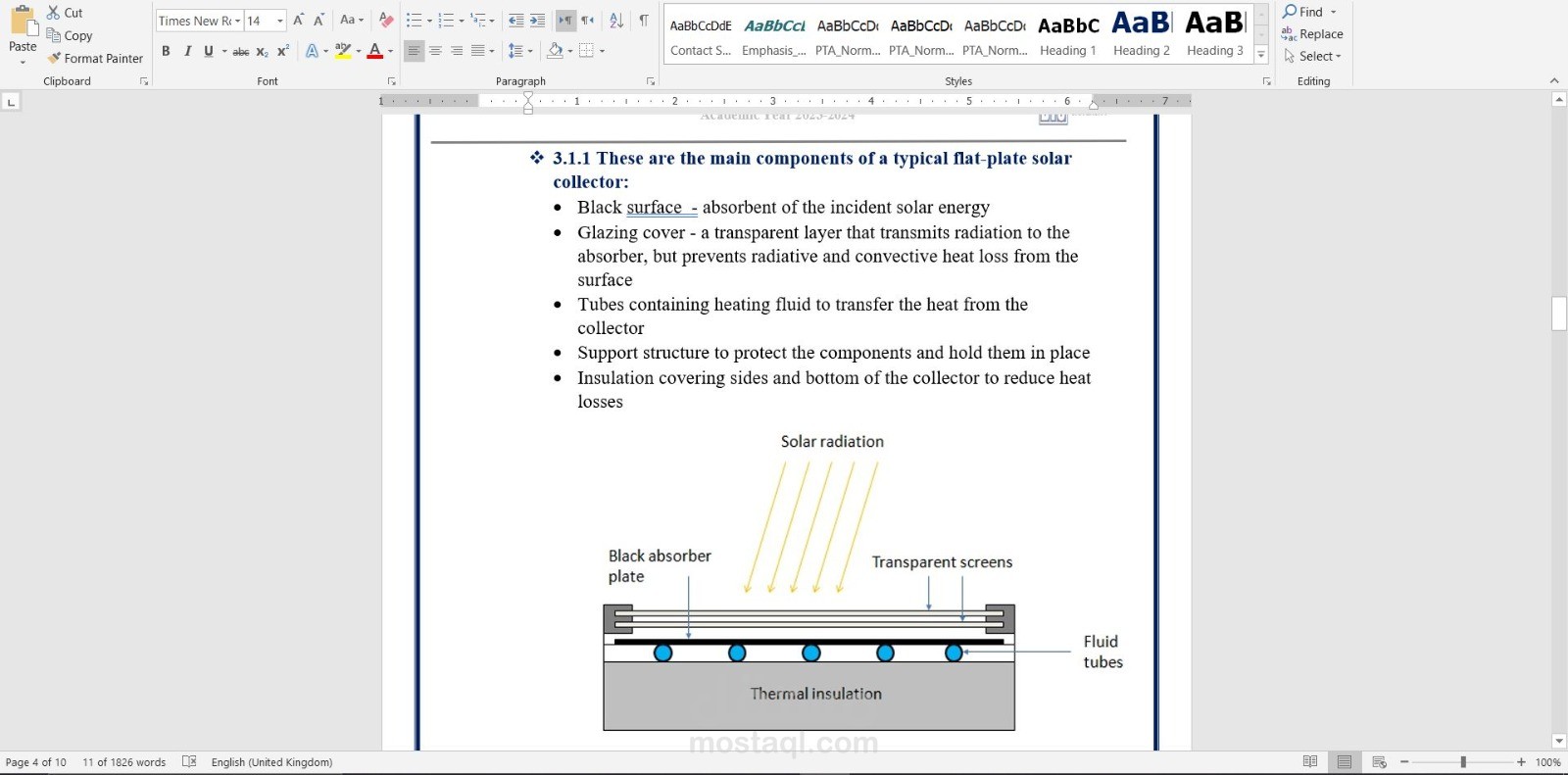
Task: Switch to Web Layout view
Action: coord(1379,761)
